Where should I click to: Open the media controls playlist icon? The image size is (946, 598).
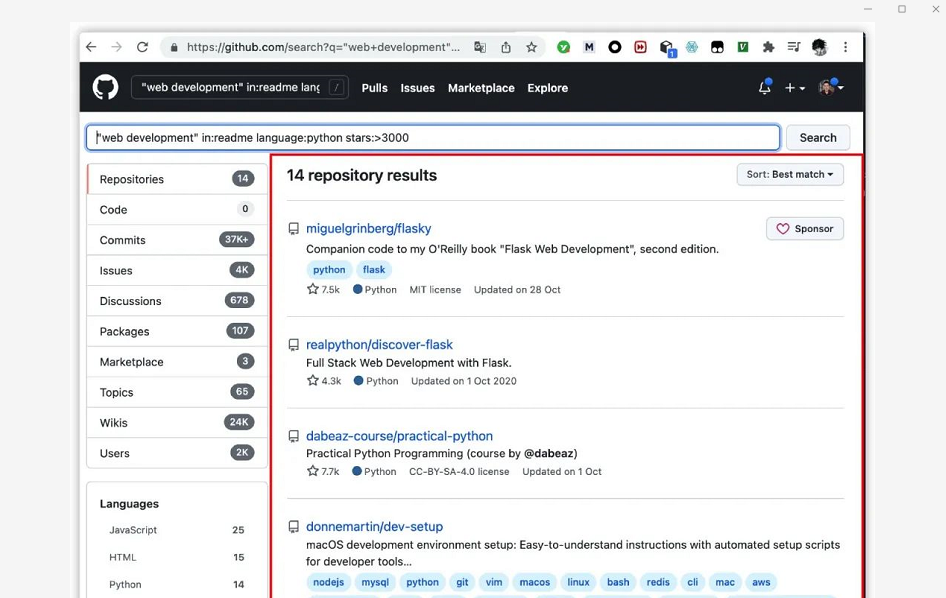click(x=794, y=47)
